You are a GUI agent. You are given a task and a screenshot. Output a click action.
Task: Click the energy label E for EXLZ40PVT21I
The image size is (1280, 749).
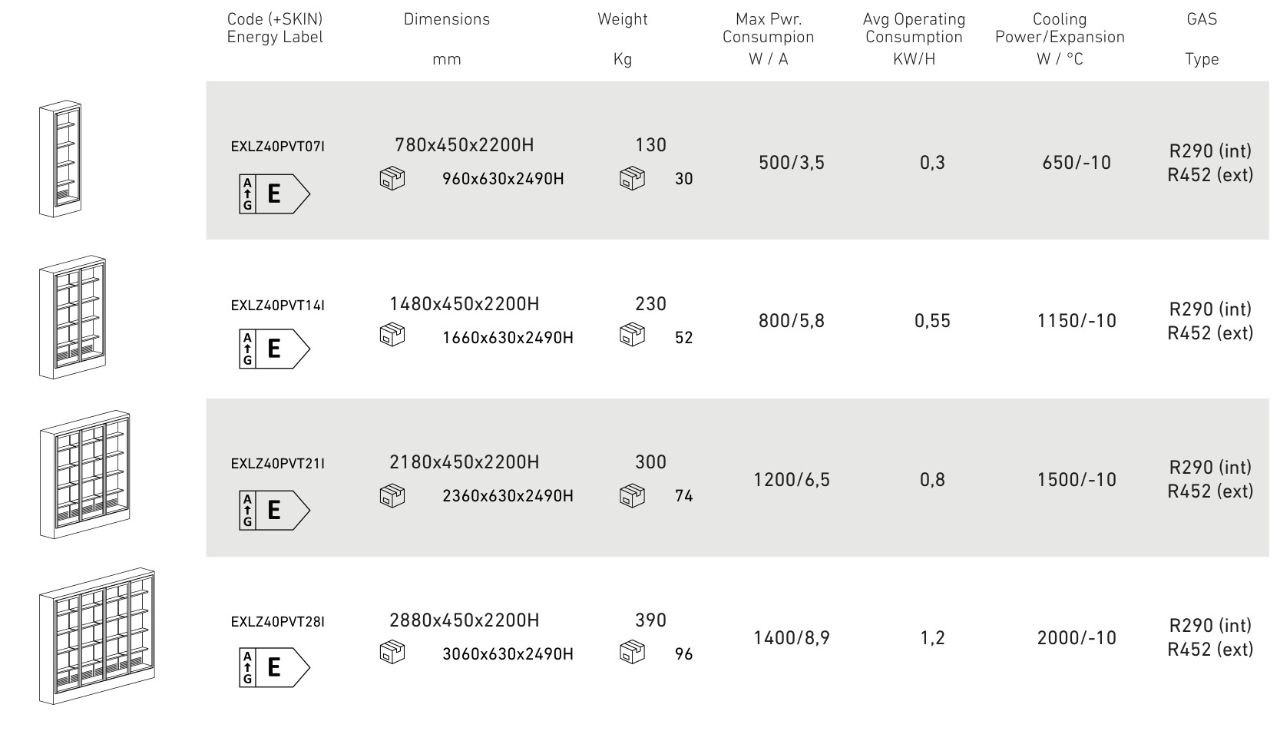(274, 510)
